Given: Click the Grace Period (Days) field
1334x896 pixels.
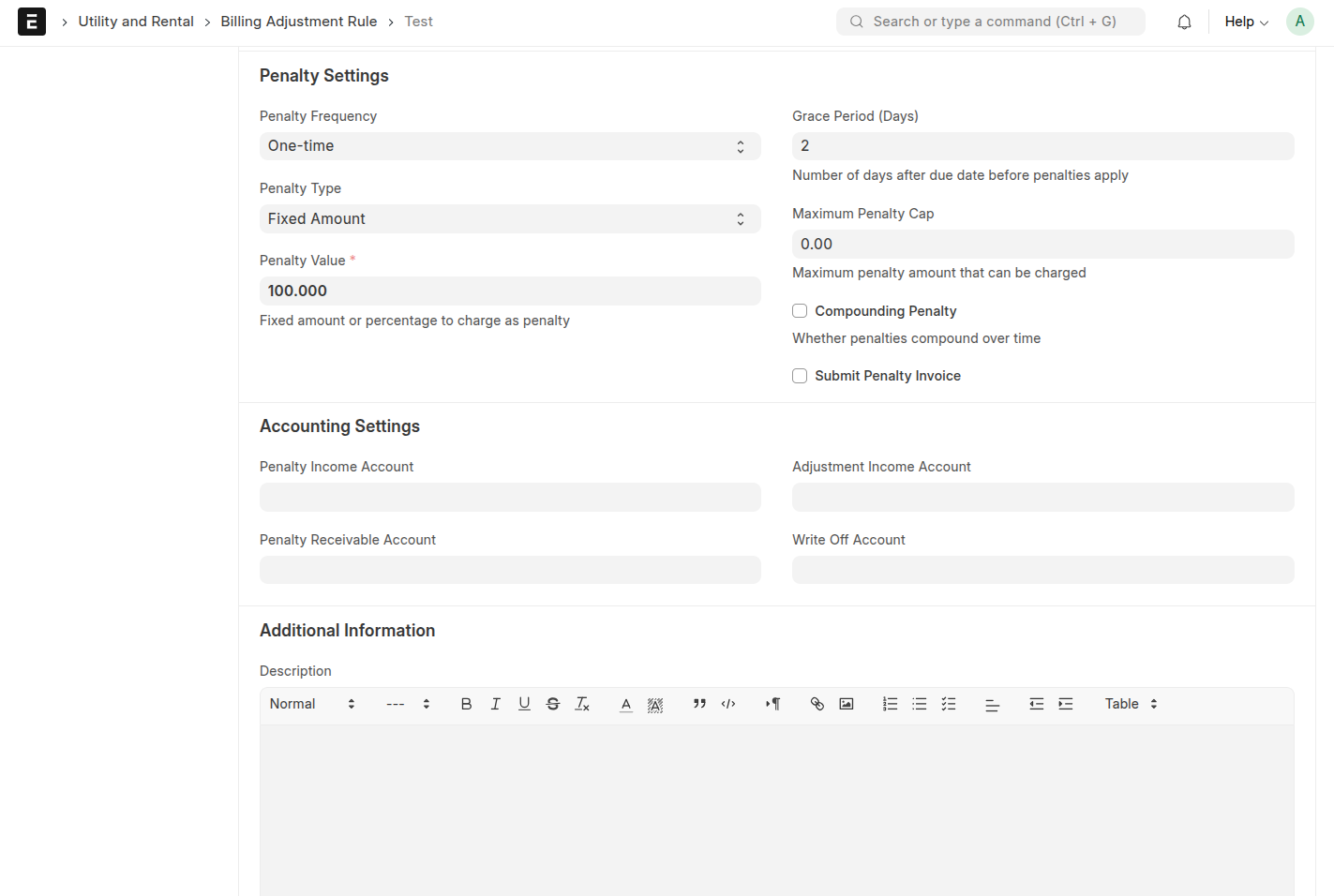Looking at the screenshot, I should point(1043,146).
